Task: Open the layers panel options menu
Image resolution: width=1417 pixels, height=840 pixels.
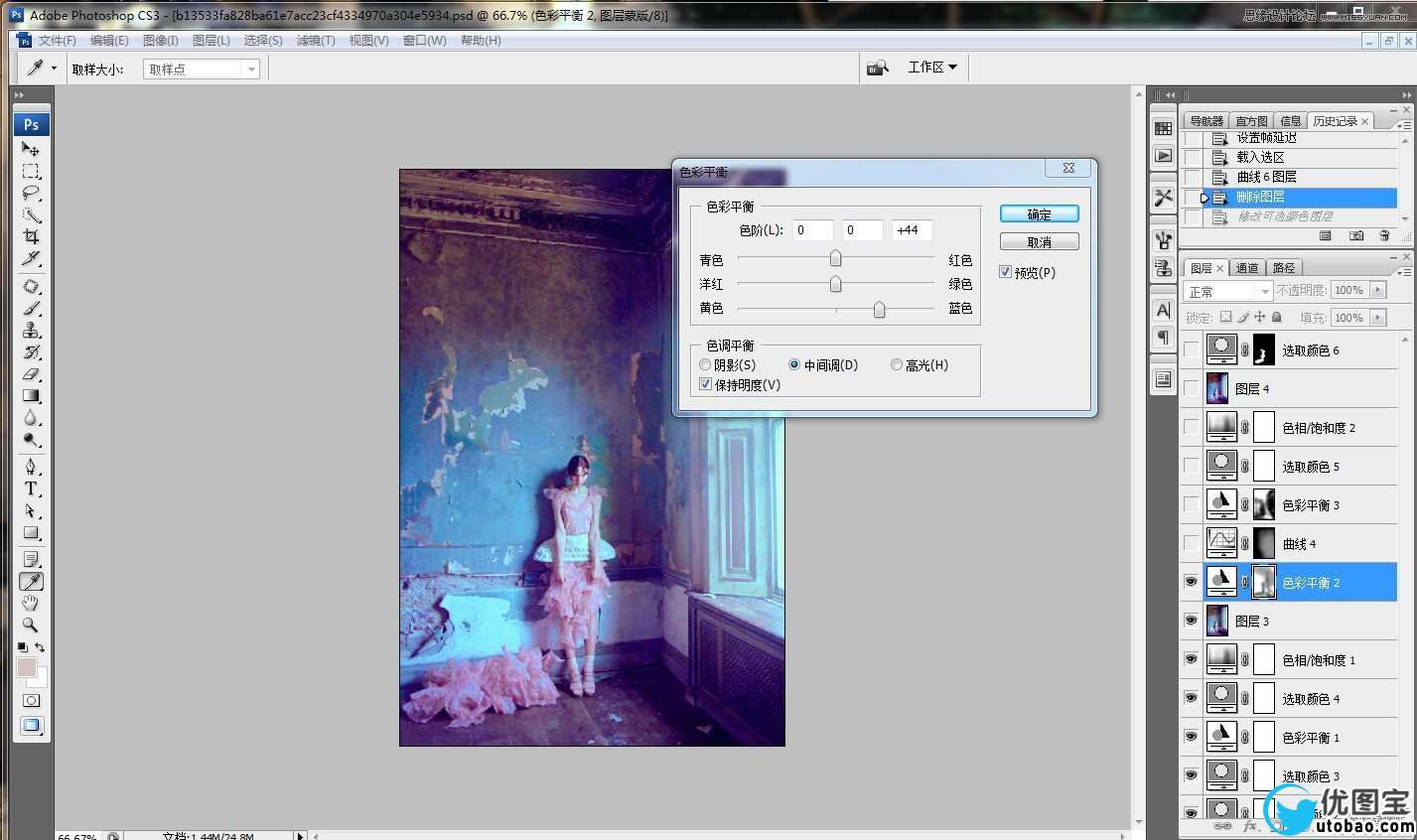Action: point(1403,271)
